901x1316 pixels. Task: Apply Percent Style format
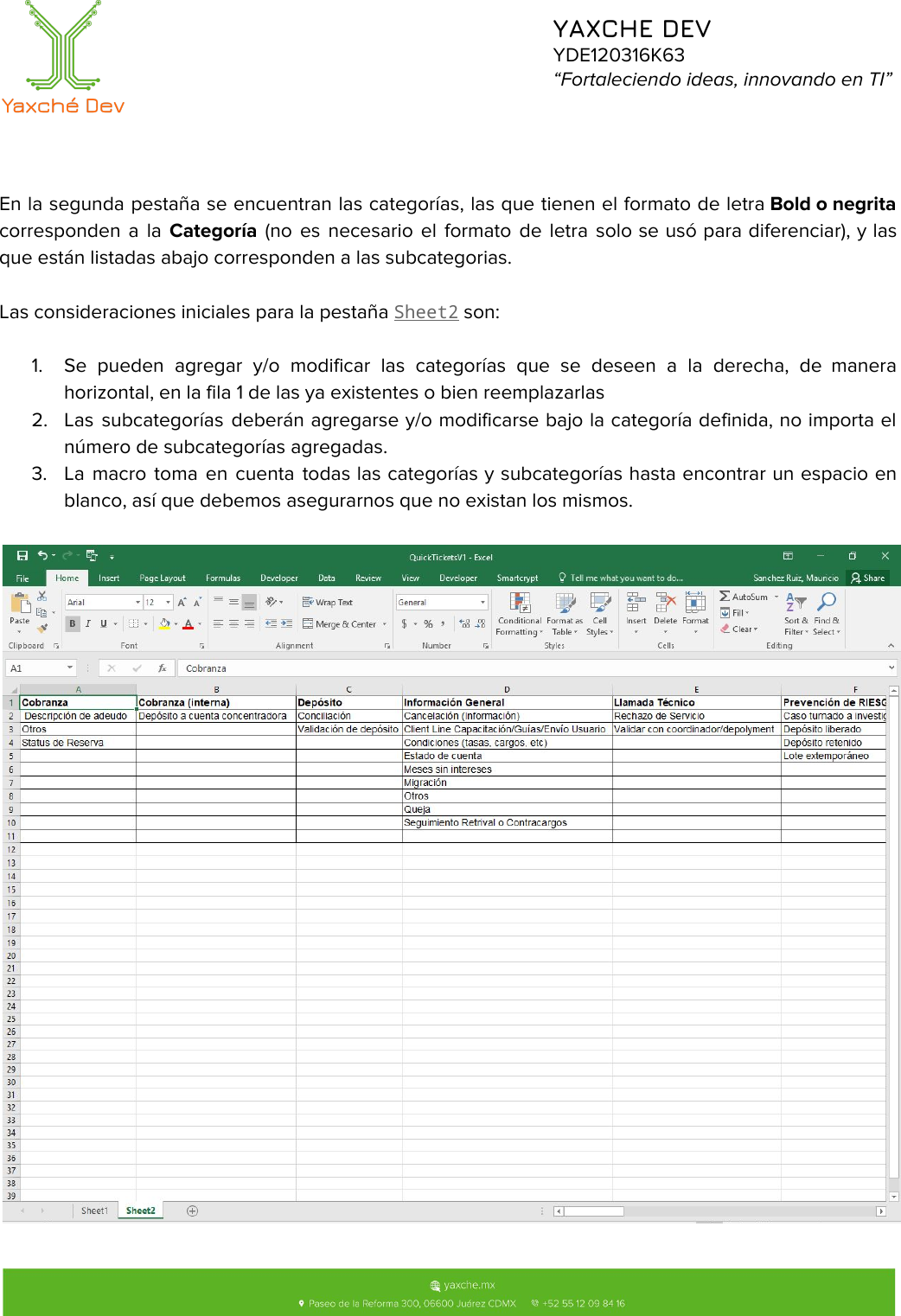tap(428, 623)
